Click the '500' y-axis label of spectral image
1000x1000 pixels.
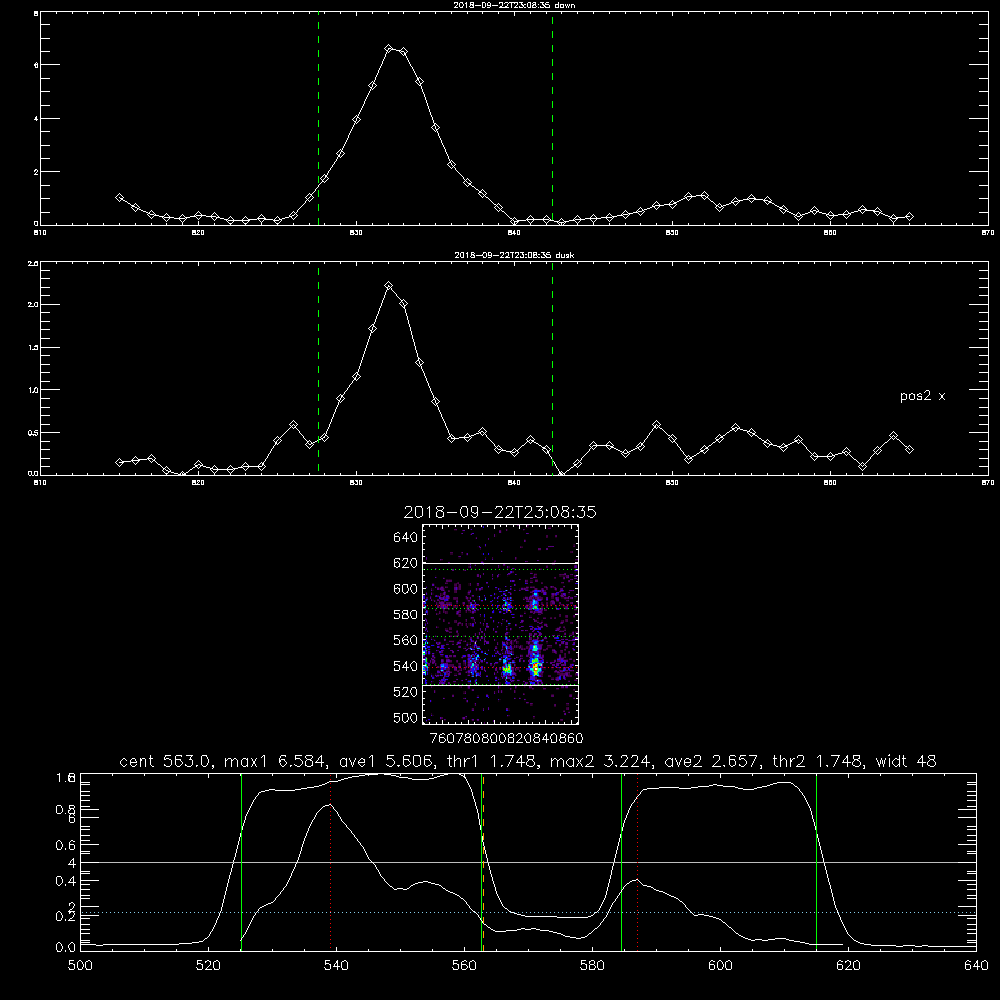[x=406, y=717]
